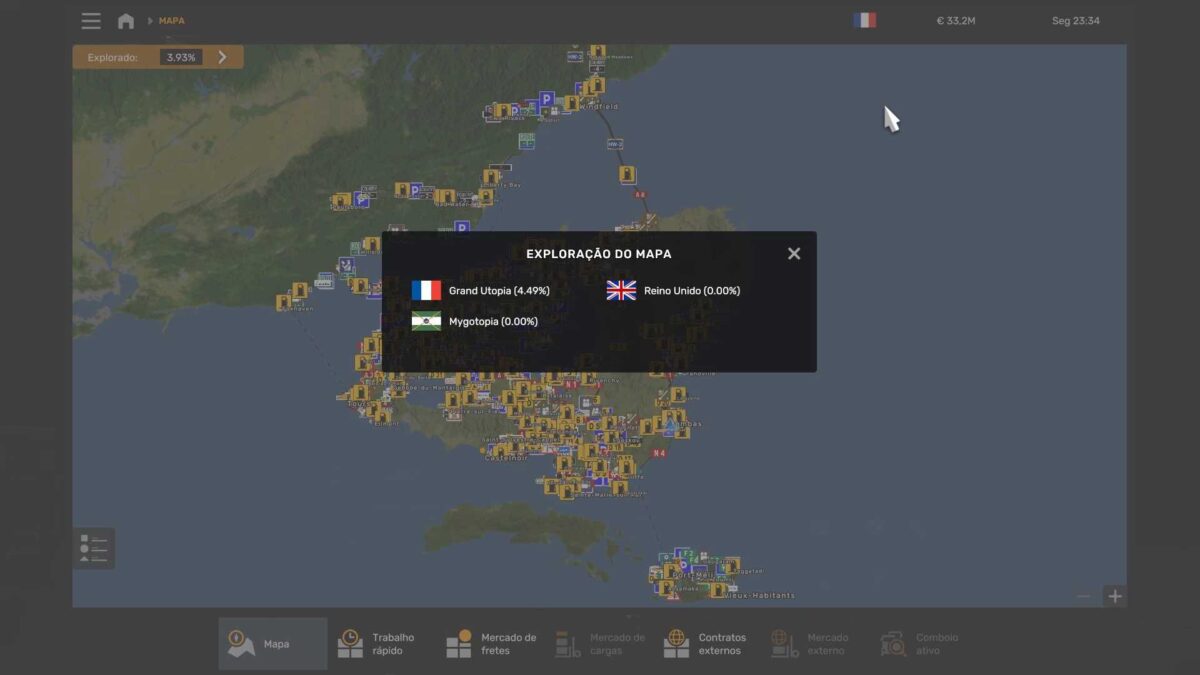Viewport: 1200px width, 675px height.
Task: Select Mygotopia exploration entry
Action: click(x=493, y=322)
